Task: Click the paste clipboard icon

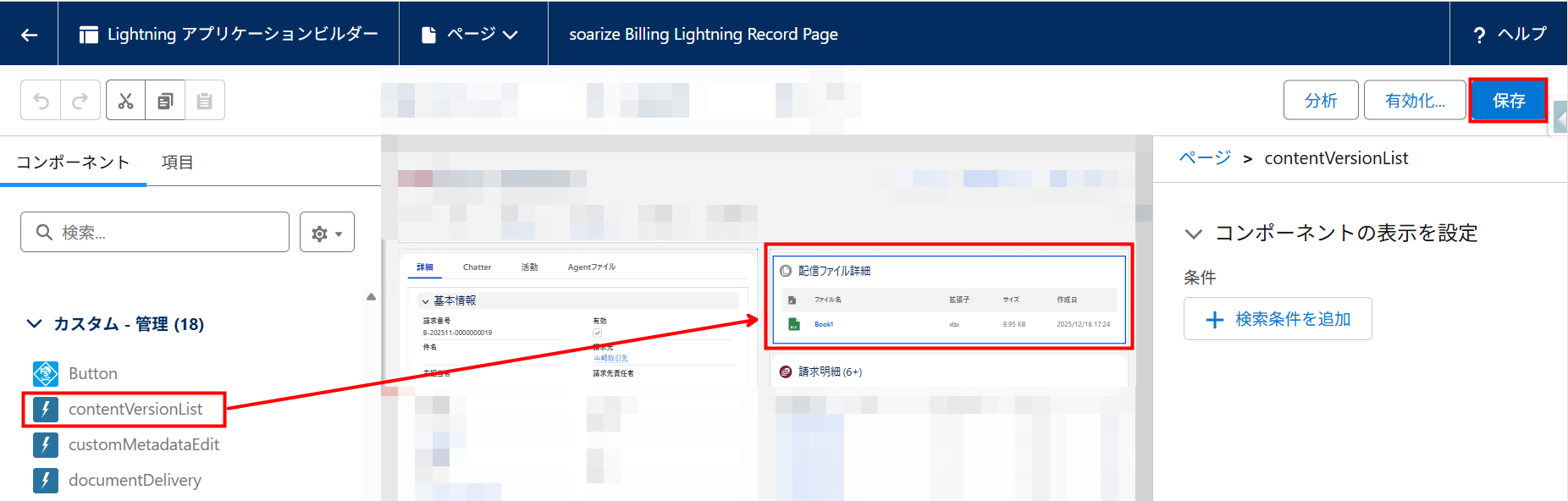Action: [x=204, y=101]
